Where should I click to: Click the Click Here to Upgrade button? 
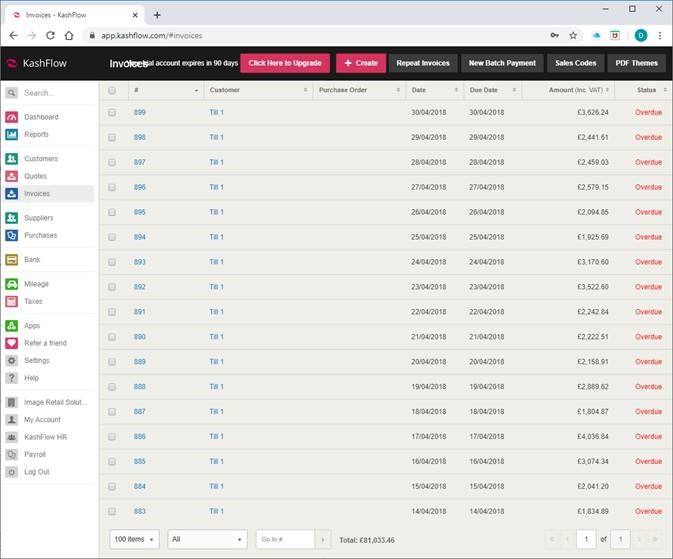(285, 63)
